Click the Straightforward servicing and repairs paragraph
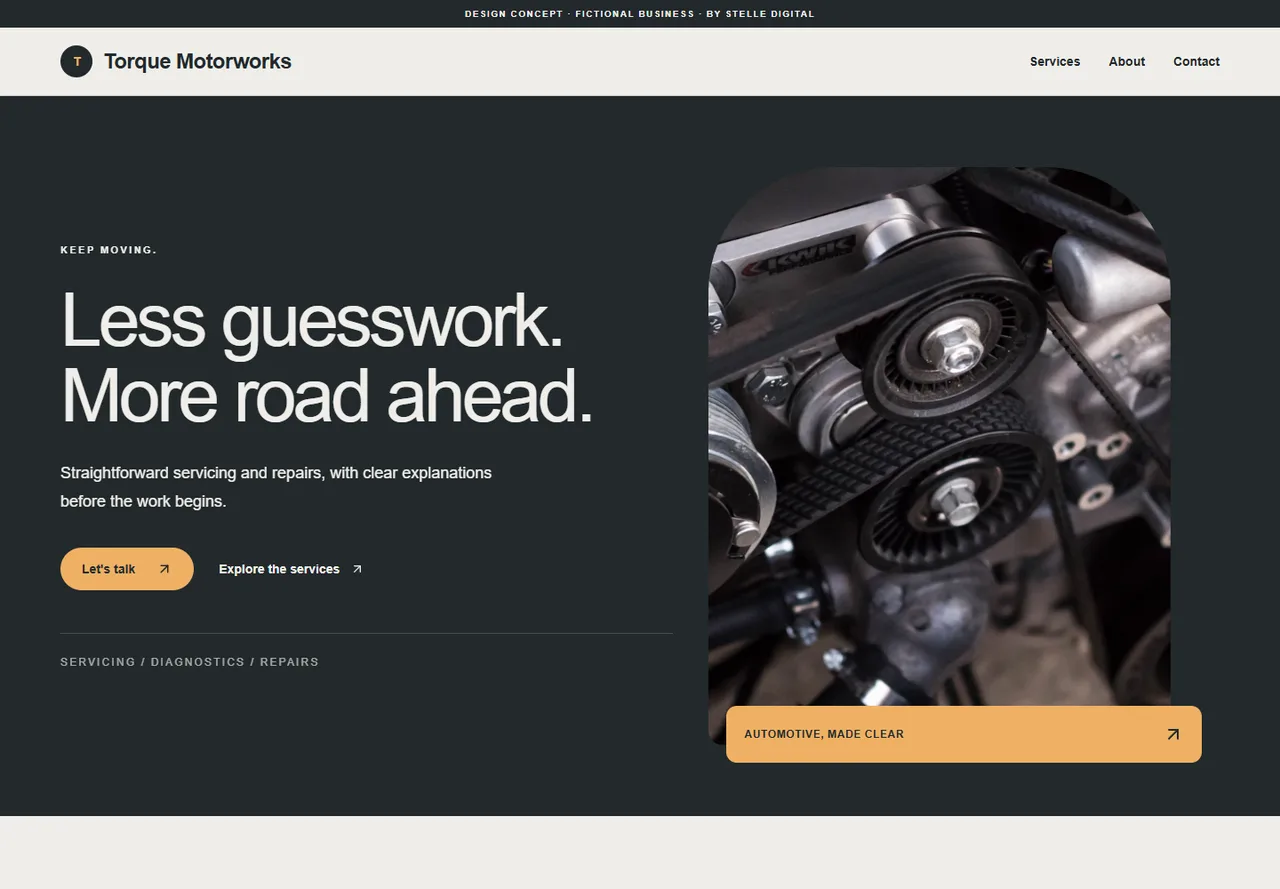Image resolution: width=1280 pixels, height=889 pixels. pyautogui.click(x=276, y=487)
